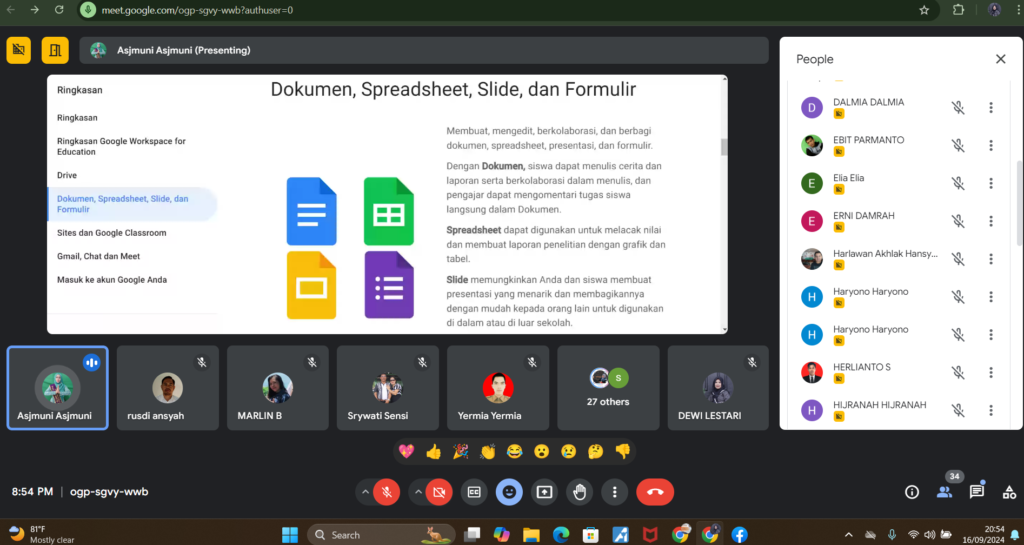
Task: Click the green Google Sheets icon
Action: point(389,211)
